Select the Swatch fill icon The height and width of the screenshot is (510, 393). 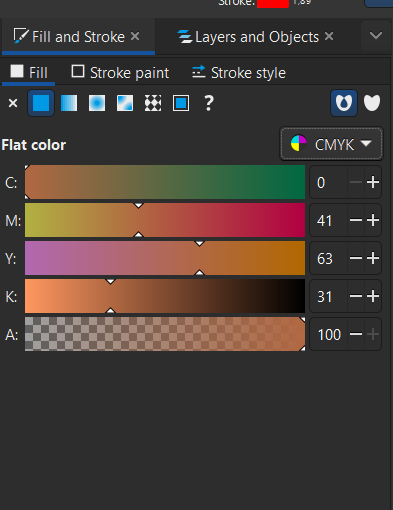(181, 103)
